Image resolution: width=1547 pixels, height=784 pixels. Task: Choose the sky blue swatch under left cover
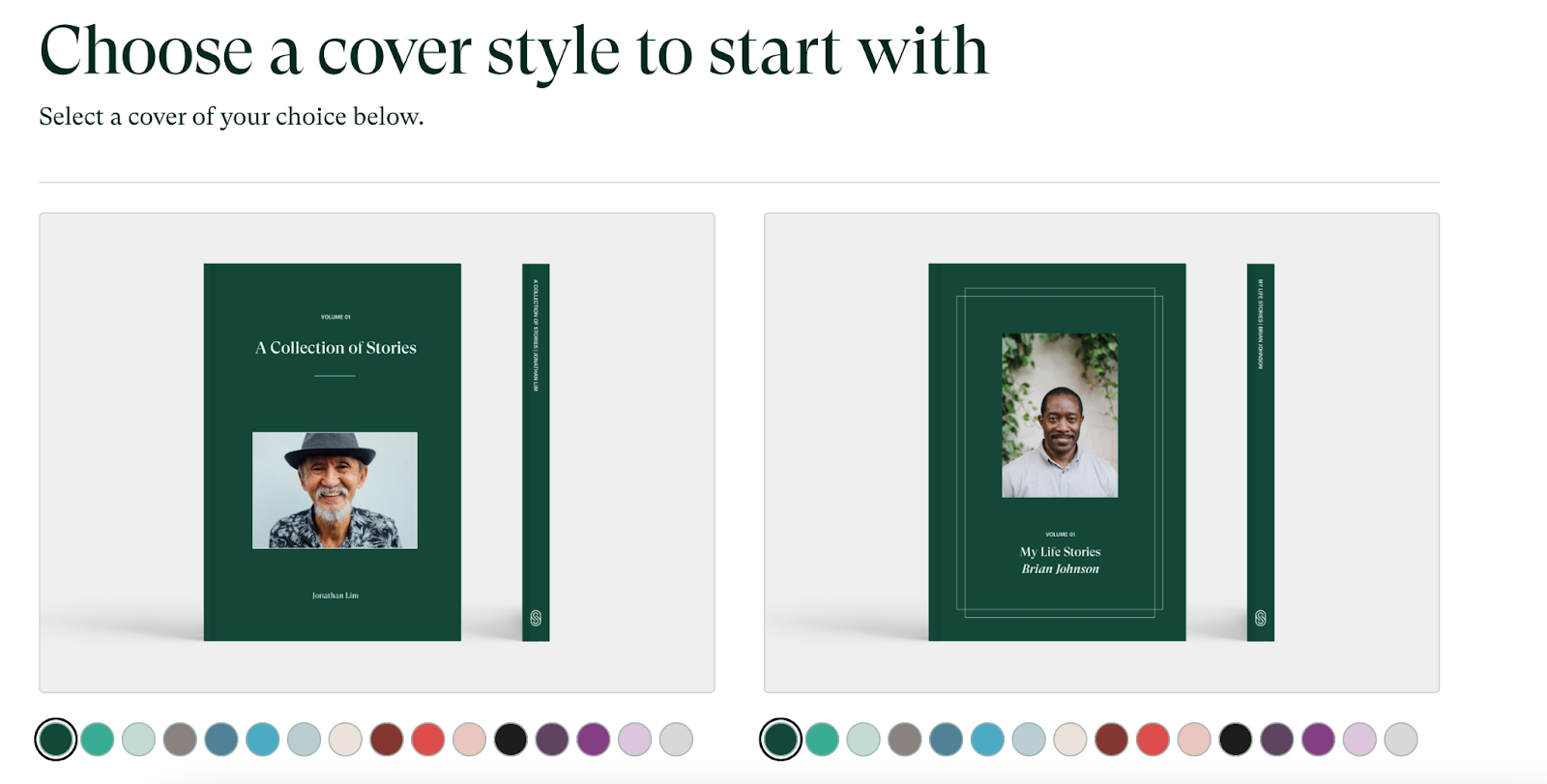click(x=263, y=740)
